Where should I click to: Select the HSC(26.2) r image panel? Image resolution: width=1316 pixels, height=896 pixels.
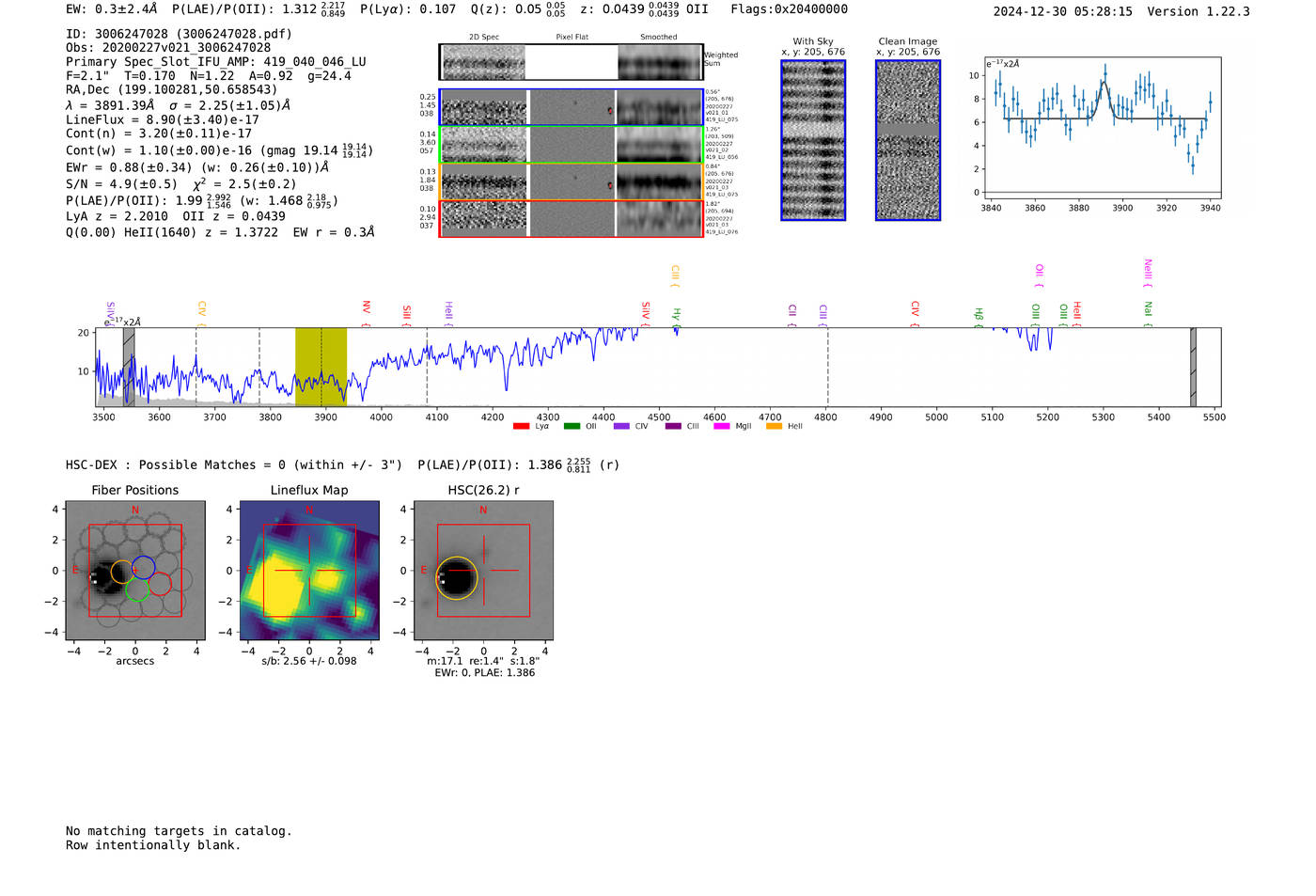click(483, 571)
